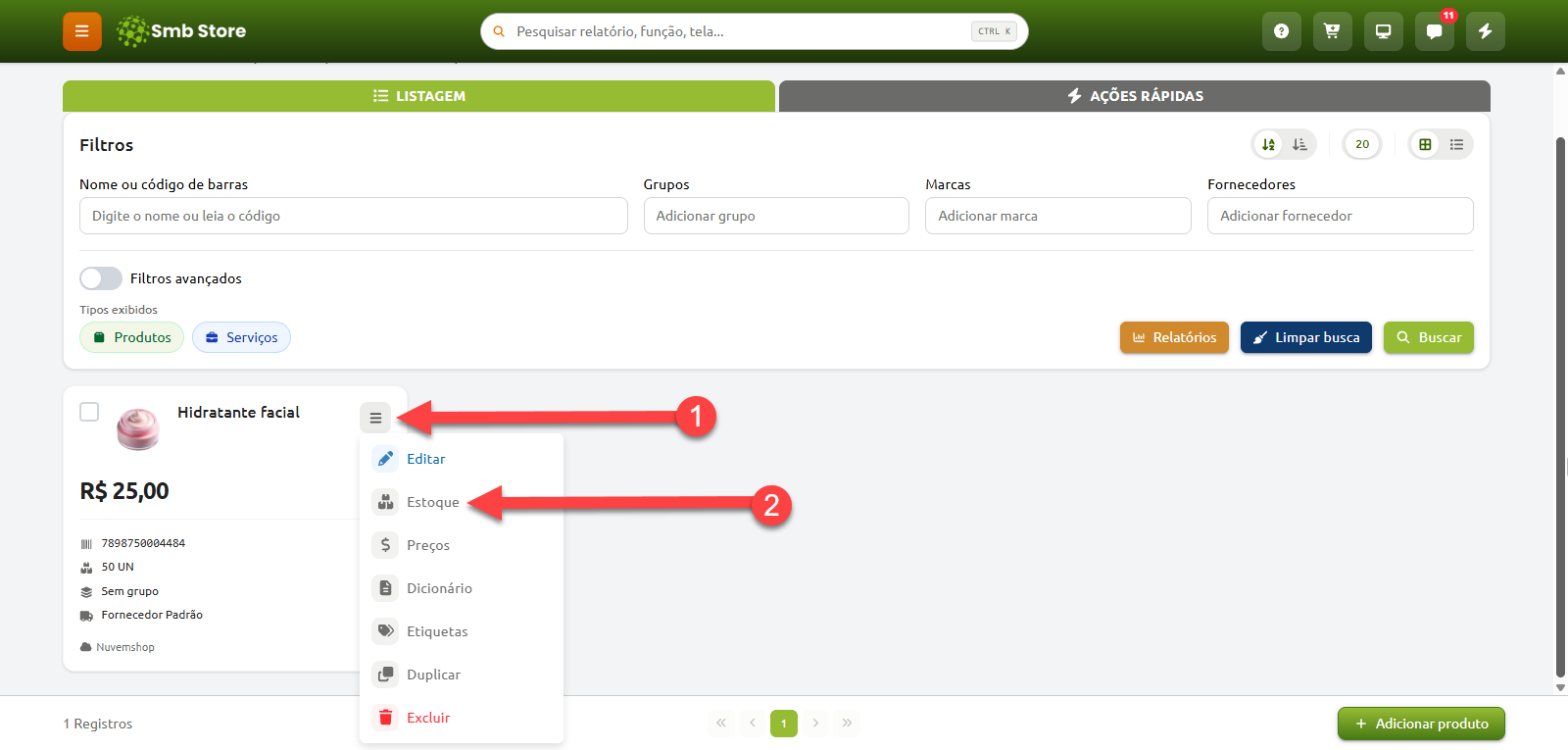Click the Relatórios button
Viewport: 1568px width, 750px height.
click(1174, 337)
